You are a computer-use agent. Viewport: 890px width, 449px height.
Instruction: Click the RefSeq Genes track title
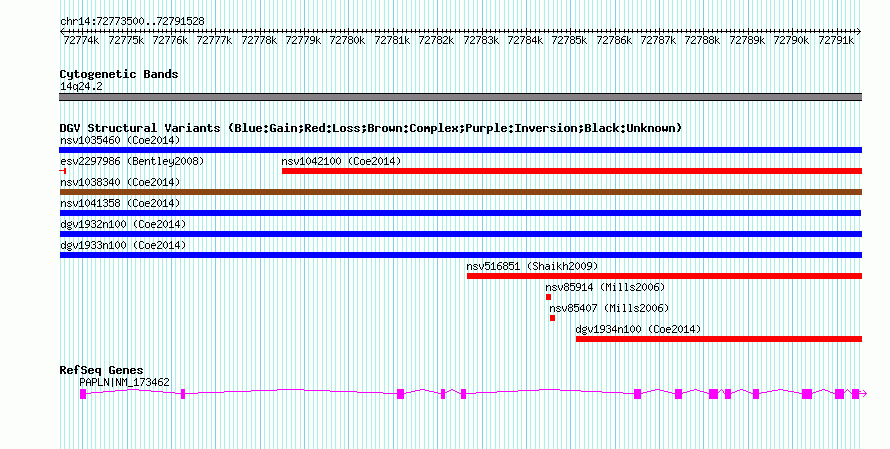101,370
